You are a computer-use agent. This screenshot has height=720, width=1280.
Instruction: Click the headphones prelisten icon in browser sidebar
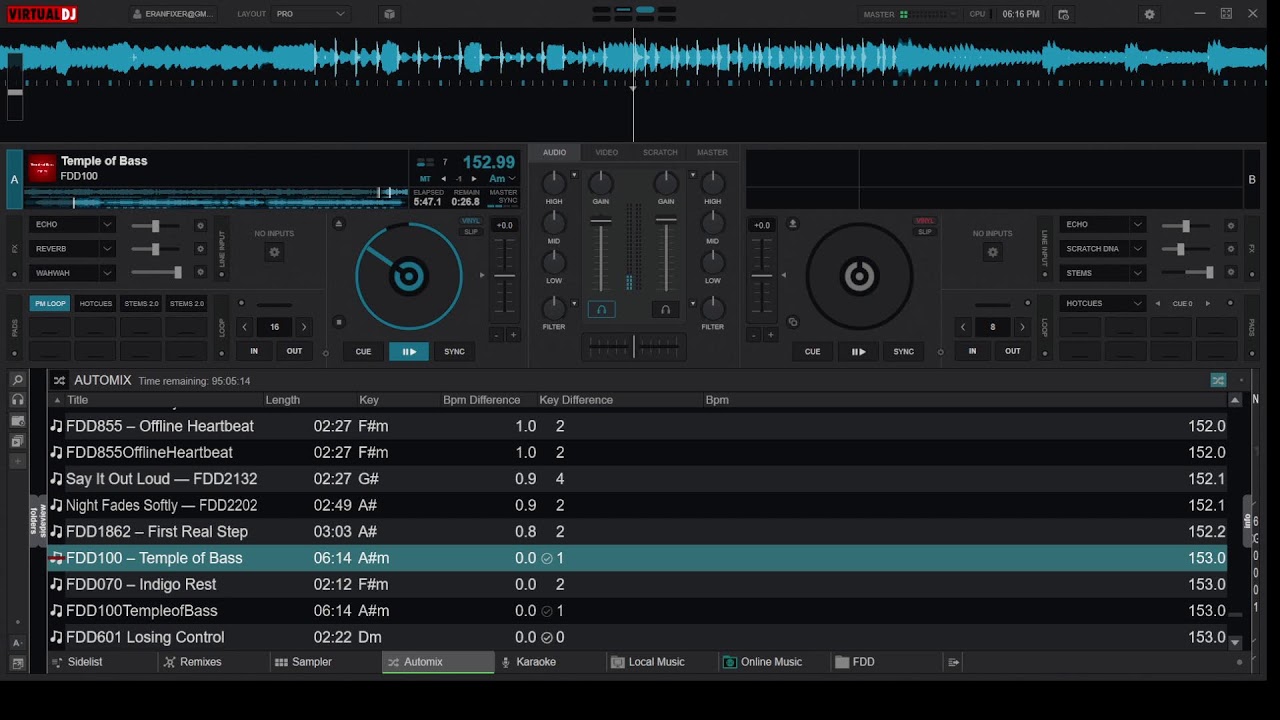[17, 400]
